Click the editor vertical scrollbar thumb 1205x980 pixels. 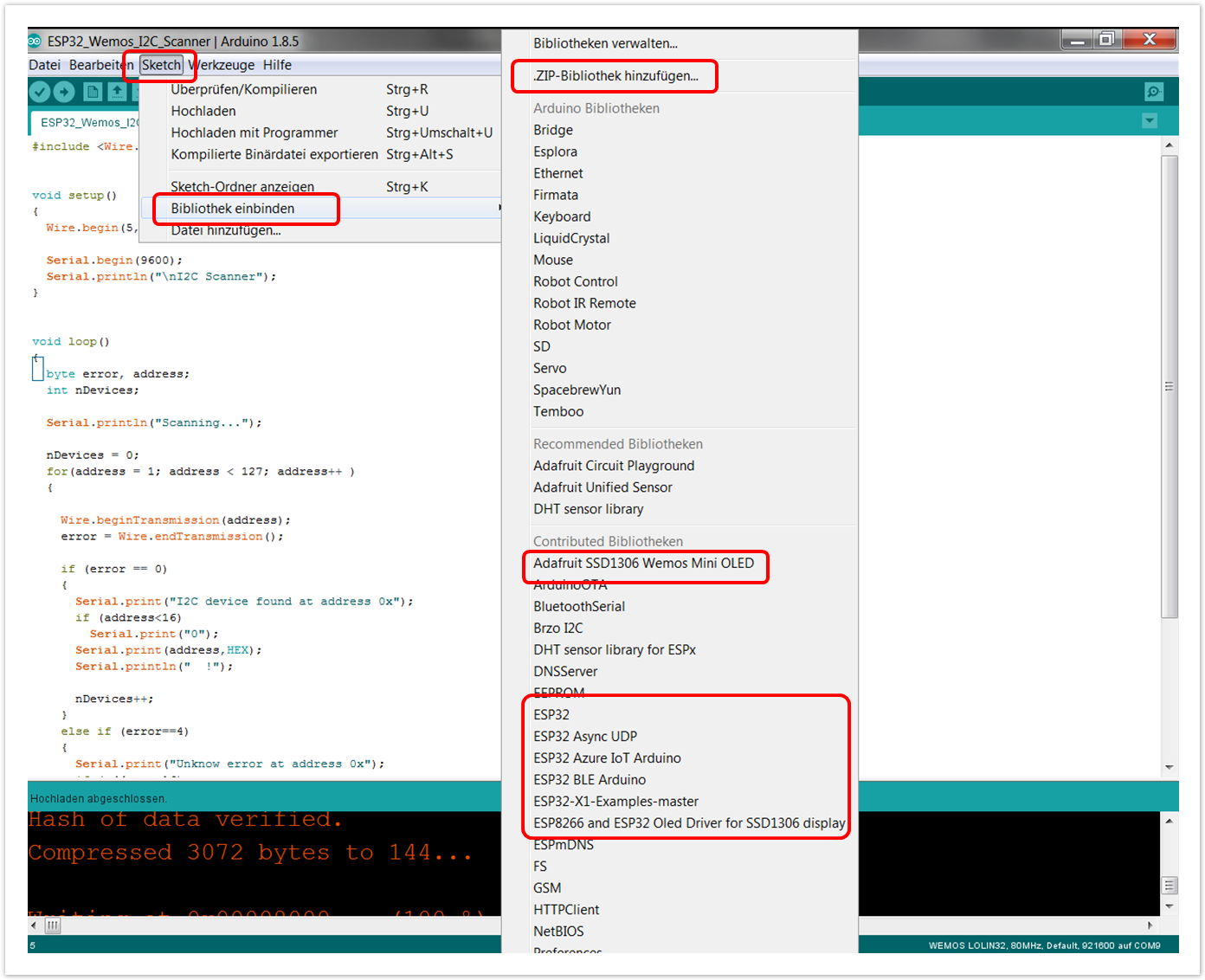[x=1169, y=386]
